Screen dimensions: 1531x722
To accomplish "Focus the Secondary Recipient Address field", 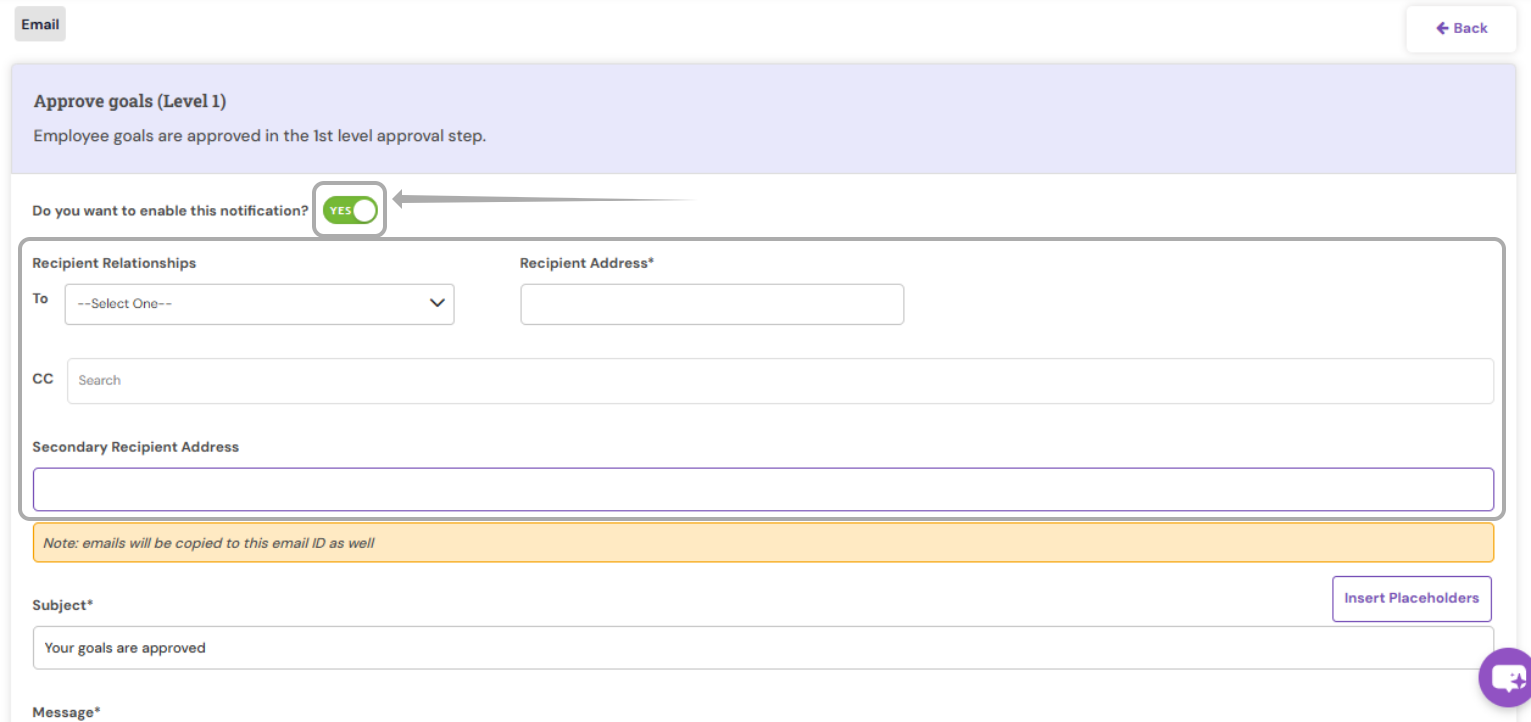I will (x=763, y=490).
